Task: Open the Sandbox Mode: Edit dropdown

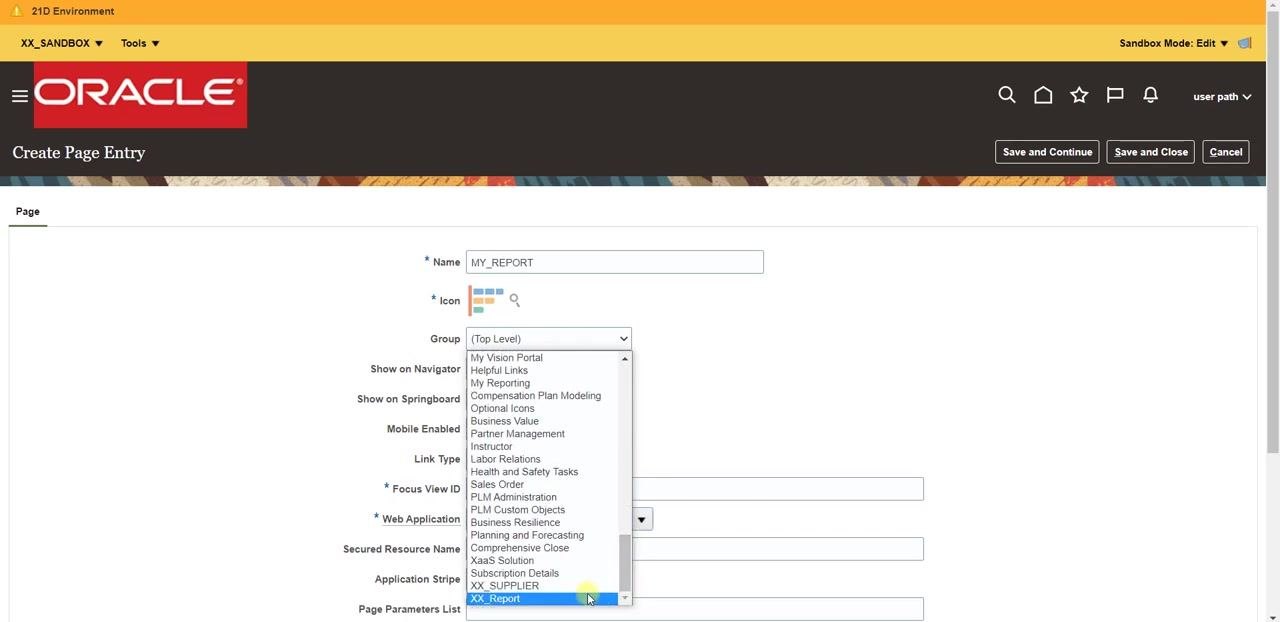Action: [x=1174, y=43]
